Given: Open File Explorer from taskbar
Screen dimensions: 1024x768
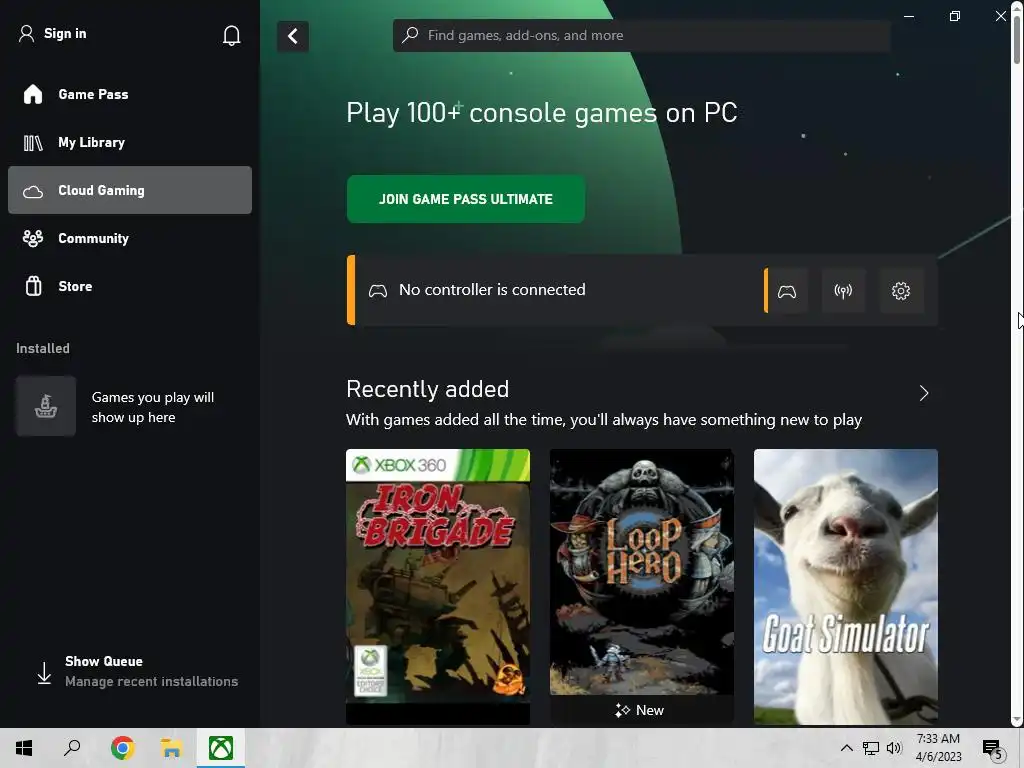Looking at the screenshot, I should (x=171, y=748).
